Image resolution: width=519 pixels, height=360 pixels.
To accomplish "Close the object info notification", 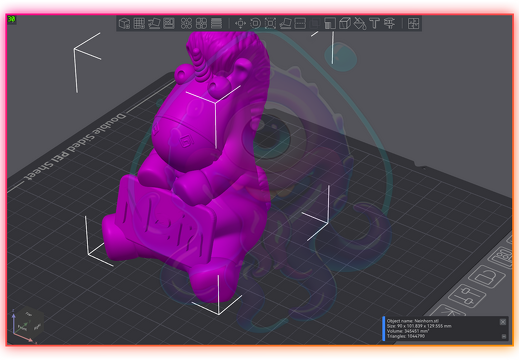I will coord(503,322).
